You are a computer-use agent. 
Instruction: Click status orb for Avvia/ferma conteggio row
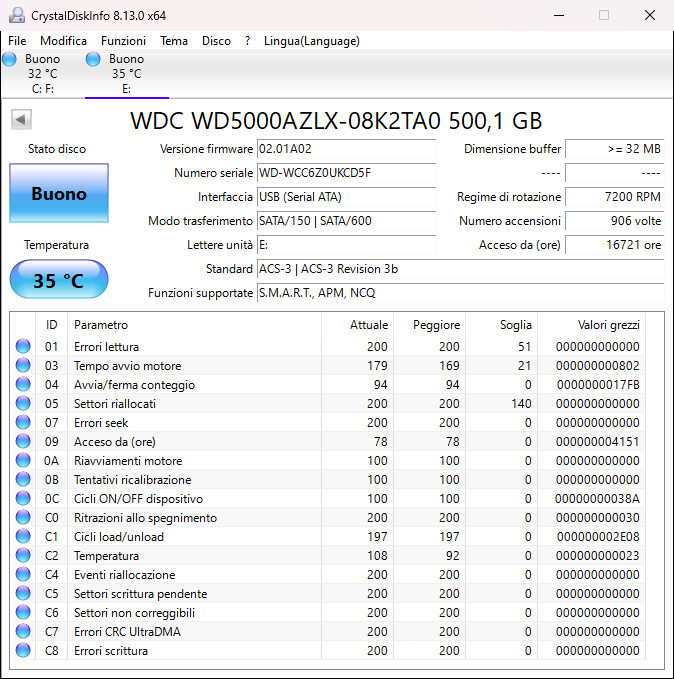(x=23, y=385)
